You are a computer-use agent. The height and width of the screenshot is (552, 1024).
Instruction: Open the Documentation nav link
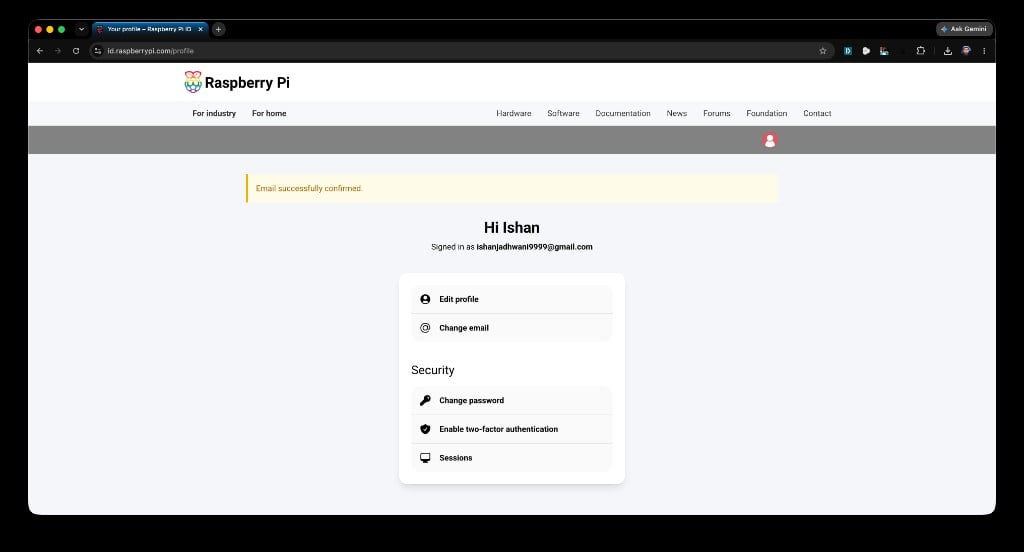click(x=623, y=113)
